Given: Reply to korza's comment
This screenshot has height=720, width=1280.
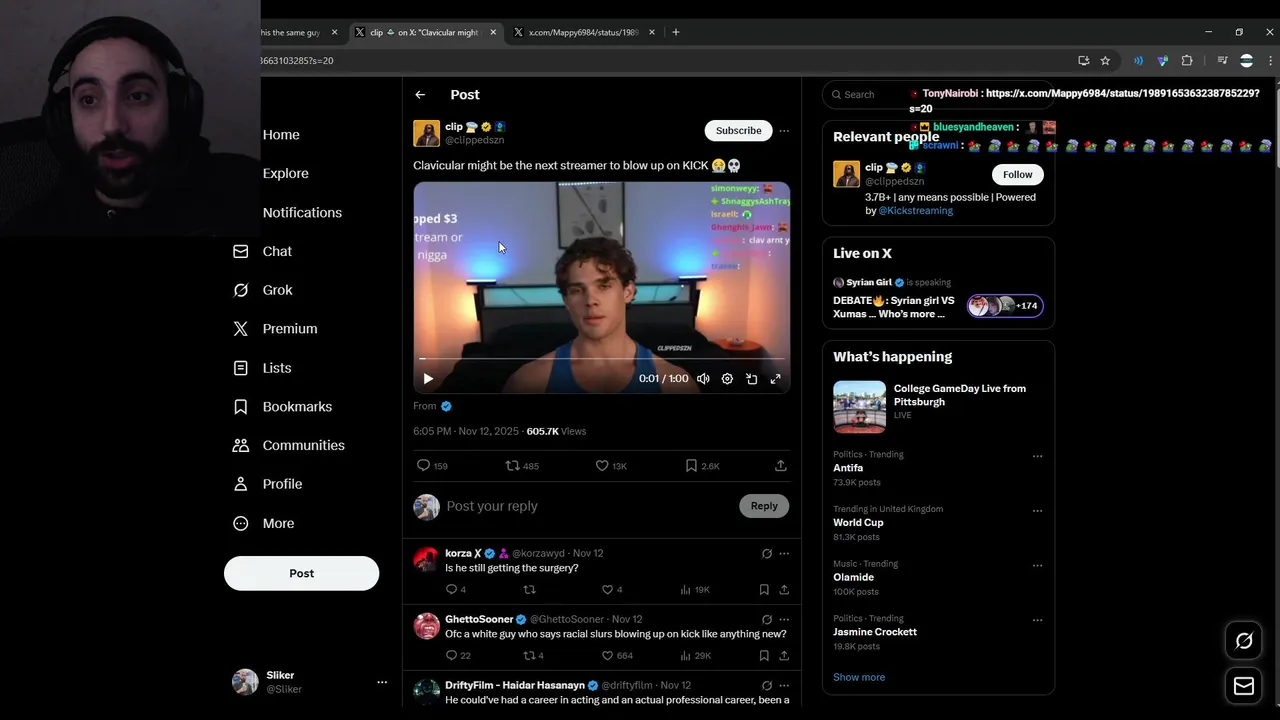Looking at the screenshot, I should pos(451,590).
